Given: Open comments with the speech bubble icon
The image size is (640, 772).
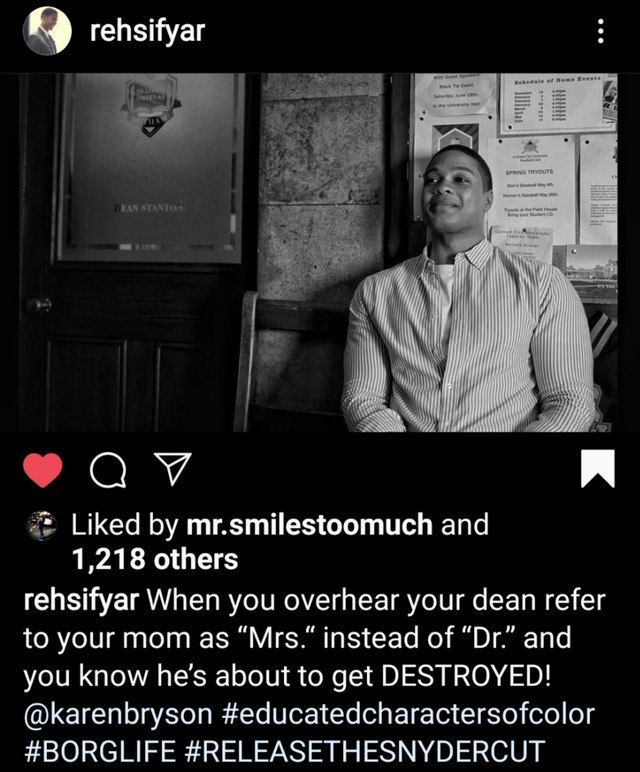Looking at the screenshot, I should point(108,470).
